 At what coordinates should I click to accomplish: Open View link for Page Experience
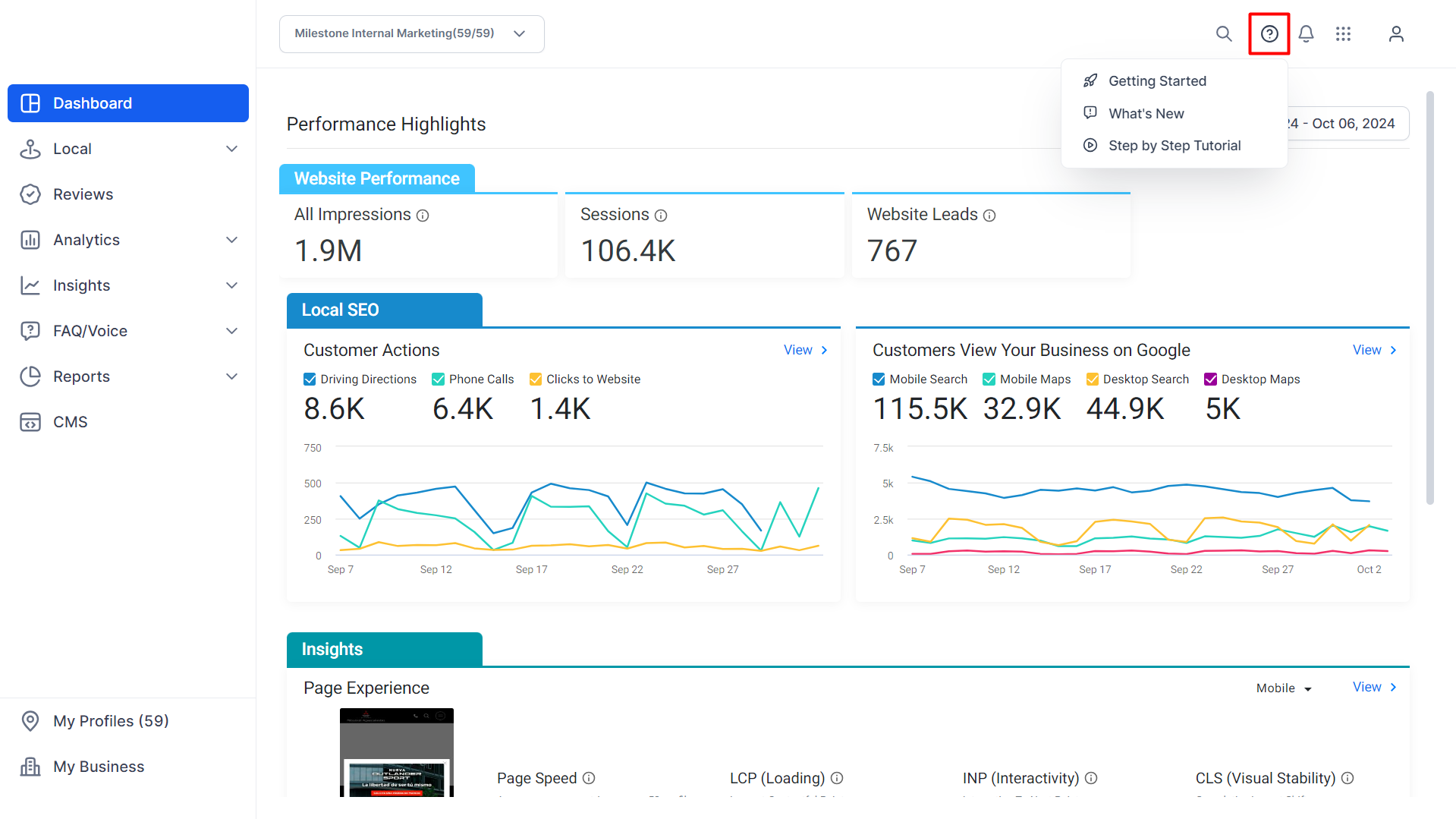click(1374, 687)
